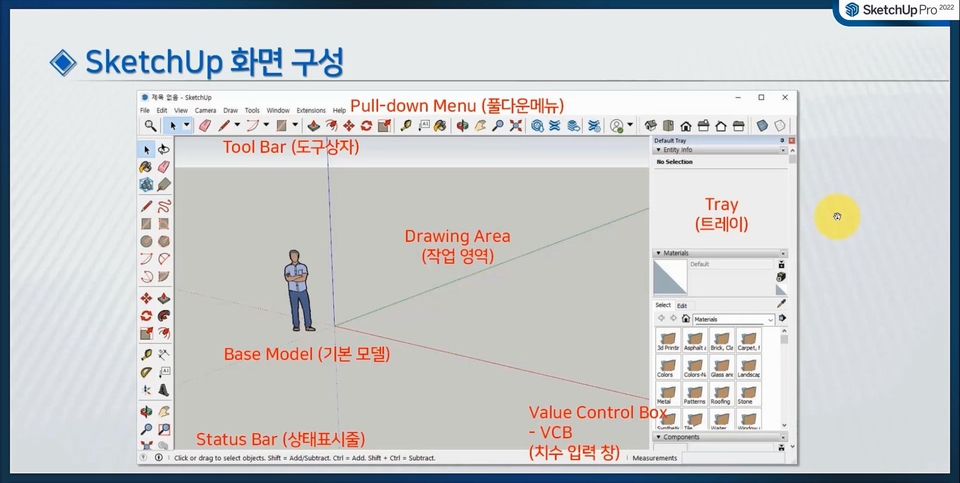The width and height of the screenshot is (960, 483).
Task: Collapse the Materials panel header
Action: (721, 253)
